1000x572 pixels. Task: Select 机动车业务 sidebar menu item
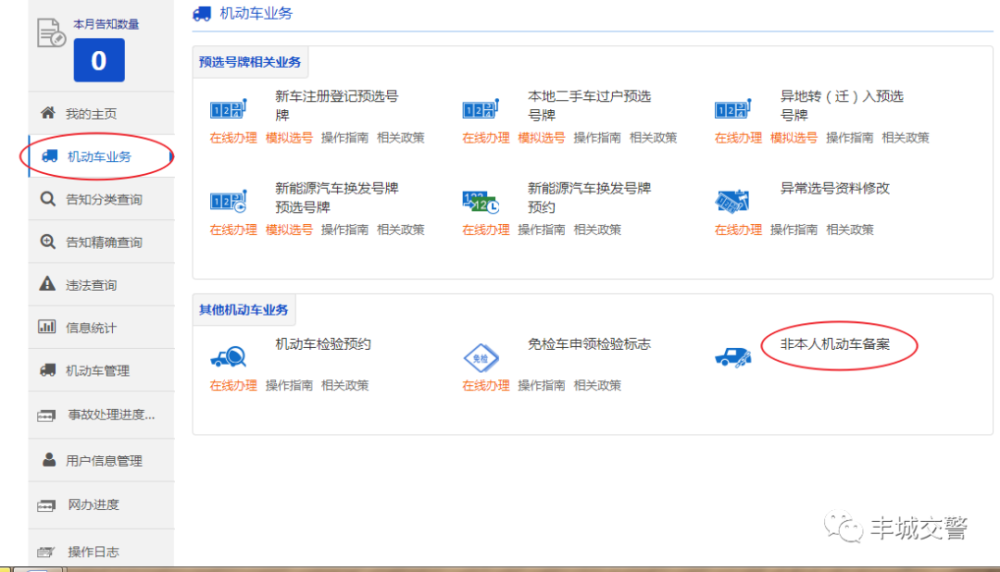tap(101, 156)
